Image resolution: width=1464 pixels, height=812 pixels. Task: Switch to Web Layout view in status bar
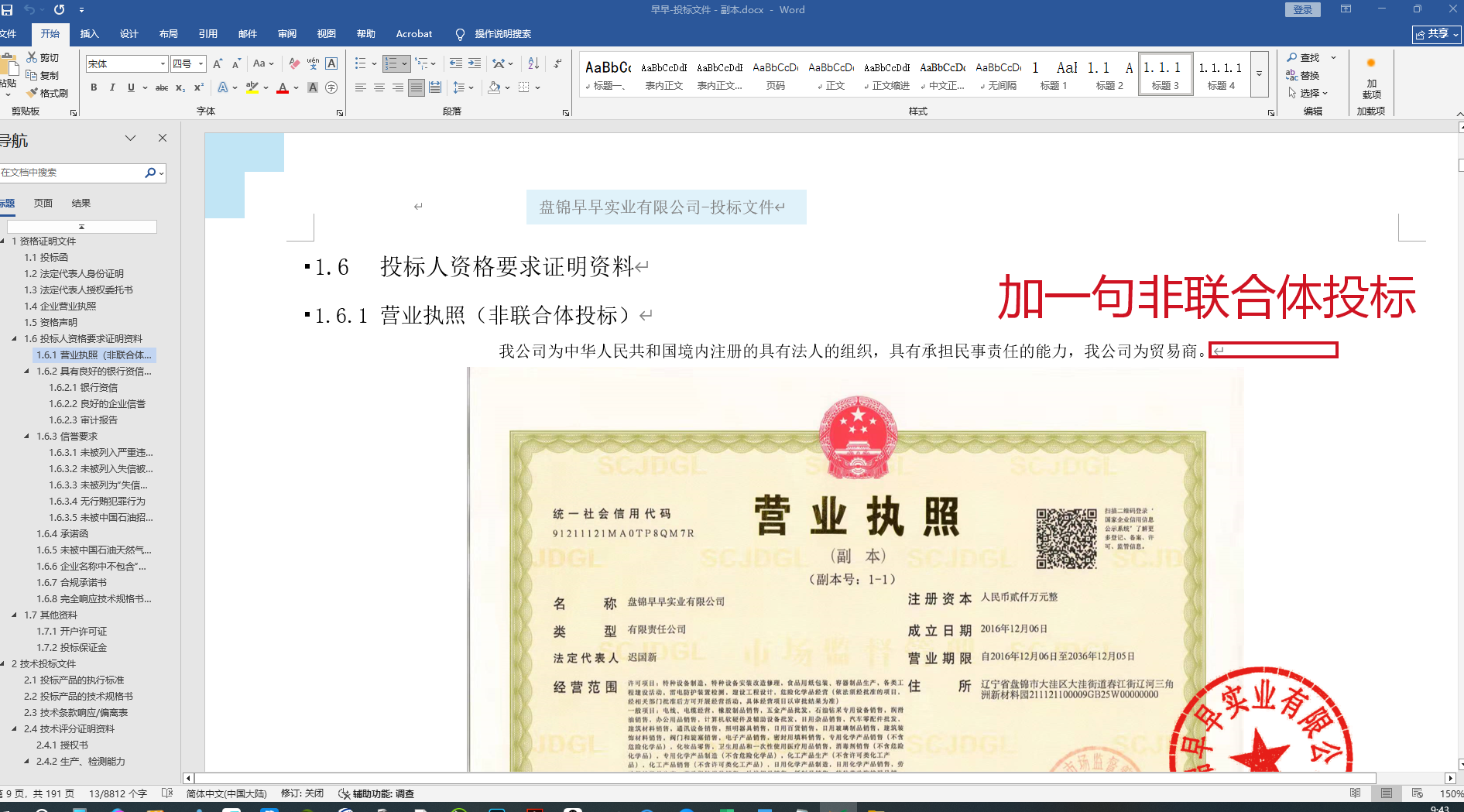coord(1418,793)
